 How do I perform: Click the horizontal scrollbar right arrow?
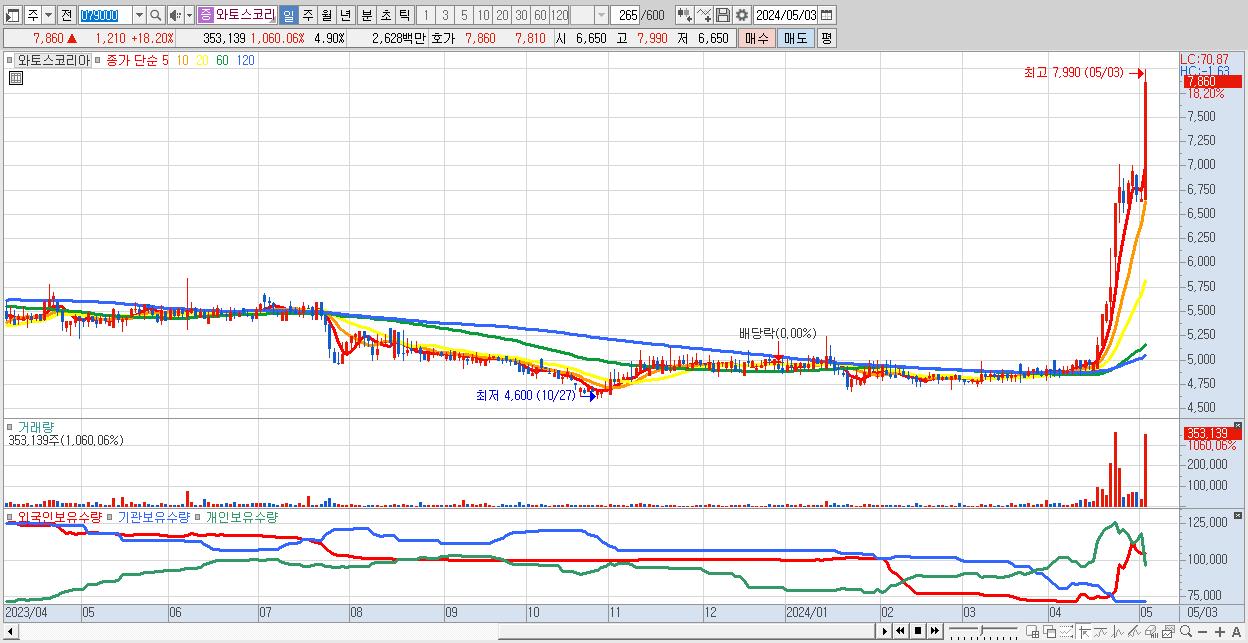coord(884,631)
